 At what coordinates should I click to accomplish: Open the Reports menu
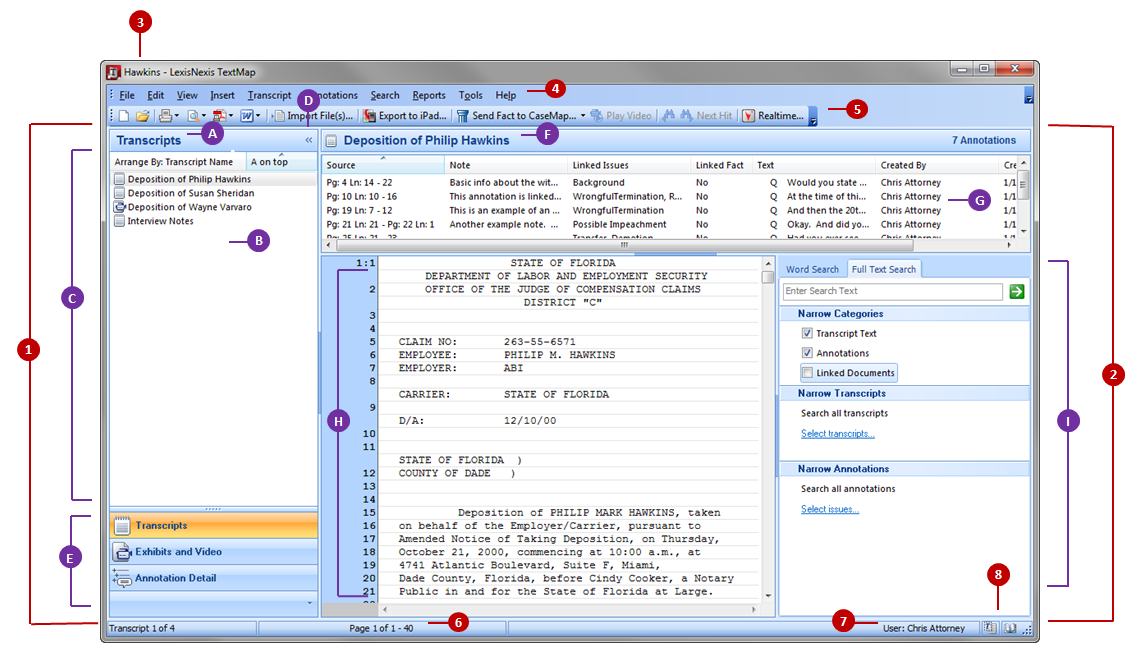(429, 96)
